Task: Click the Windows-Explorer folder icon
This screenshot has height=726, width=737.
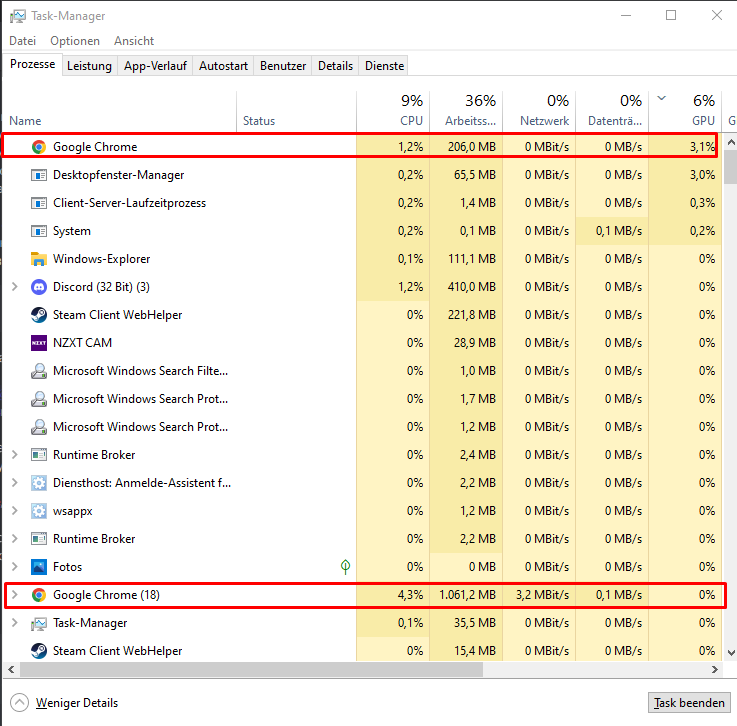Action: [x=39, y=259]
